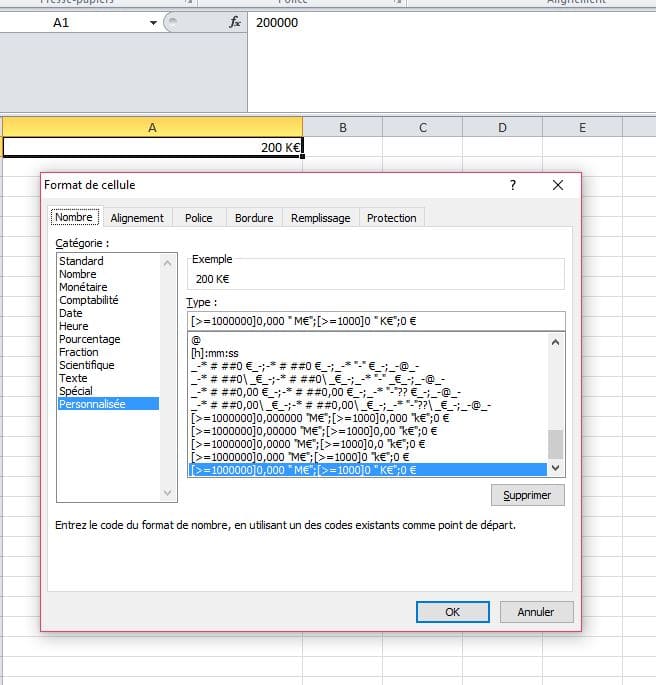Click the Type format code field
This screenshot has width=656, height=685.
pos(375,321)
